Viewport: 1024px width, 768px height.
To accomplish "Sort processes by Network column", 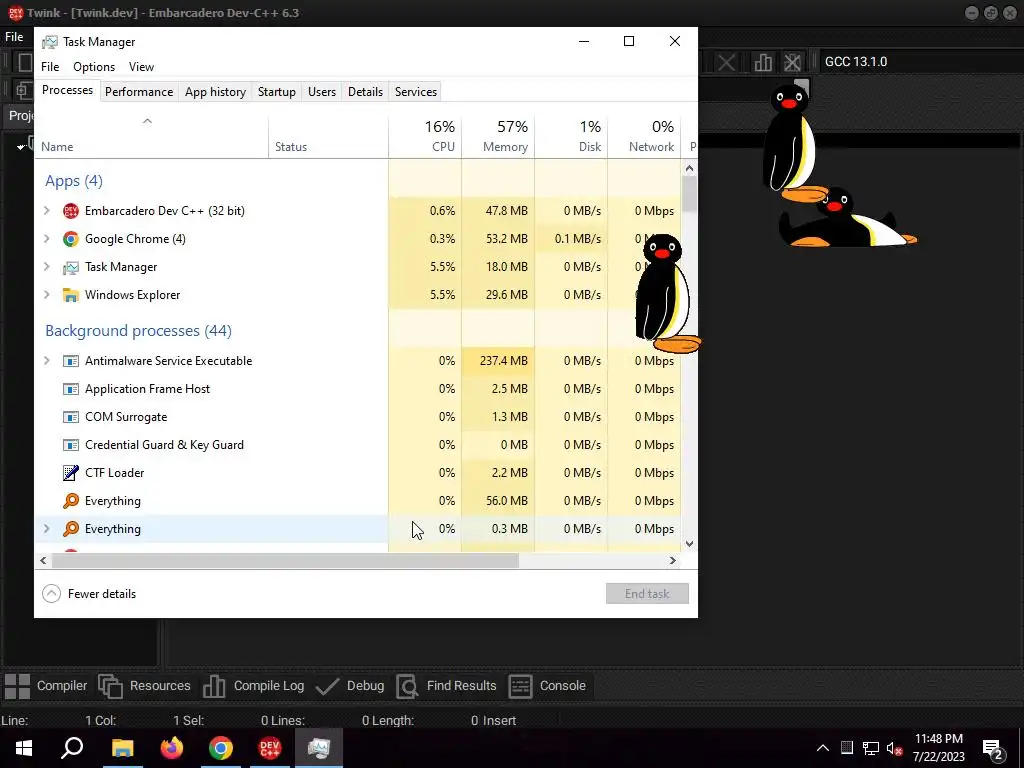I will click(x=645, y=137).
